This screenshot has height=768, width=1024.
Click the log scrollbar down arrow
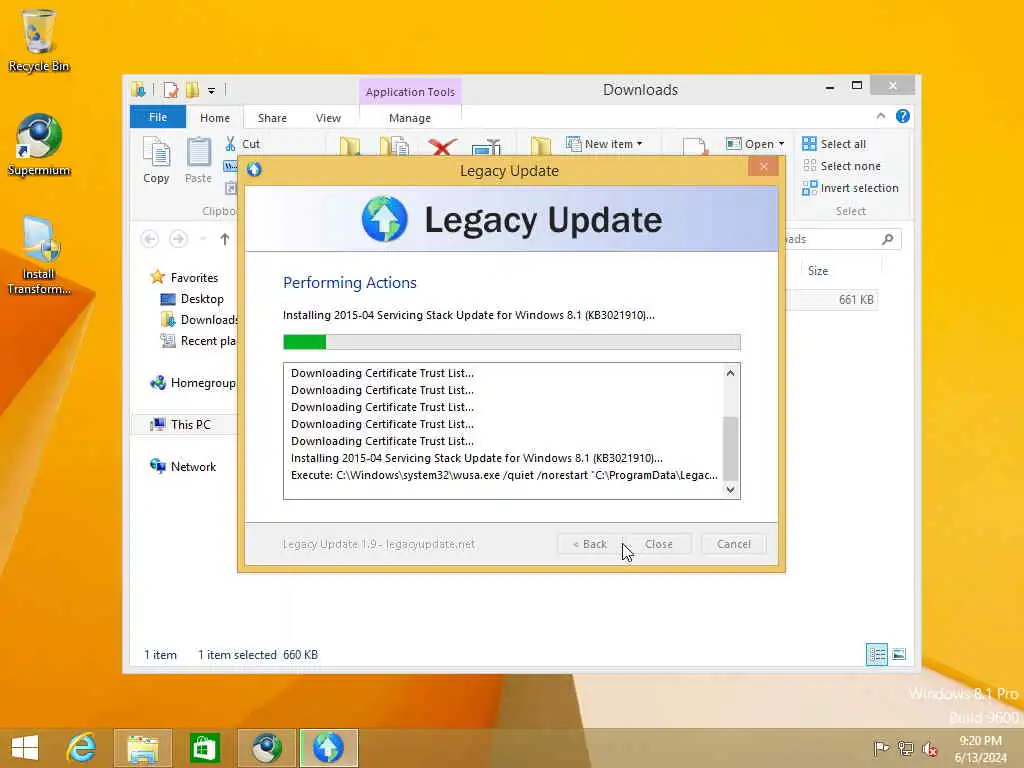pos(730,489)
